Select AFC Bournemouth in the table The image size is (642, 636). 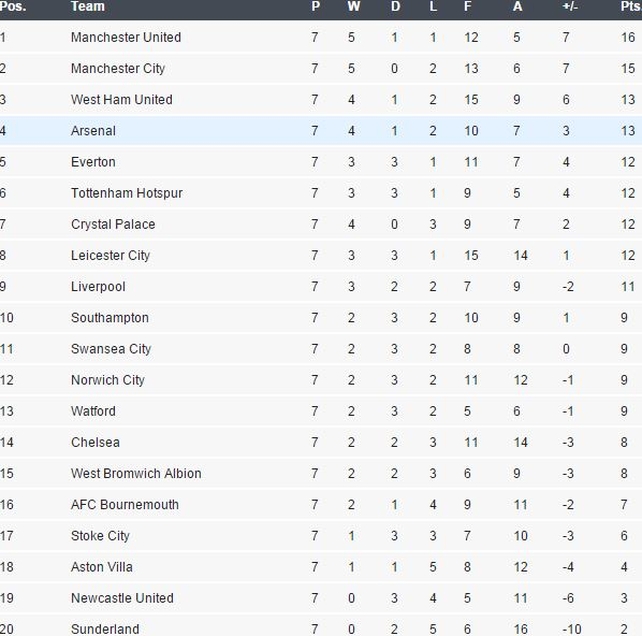coord(124,505)
